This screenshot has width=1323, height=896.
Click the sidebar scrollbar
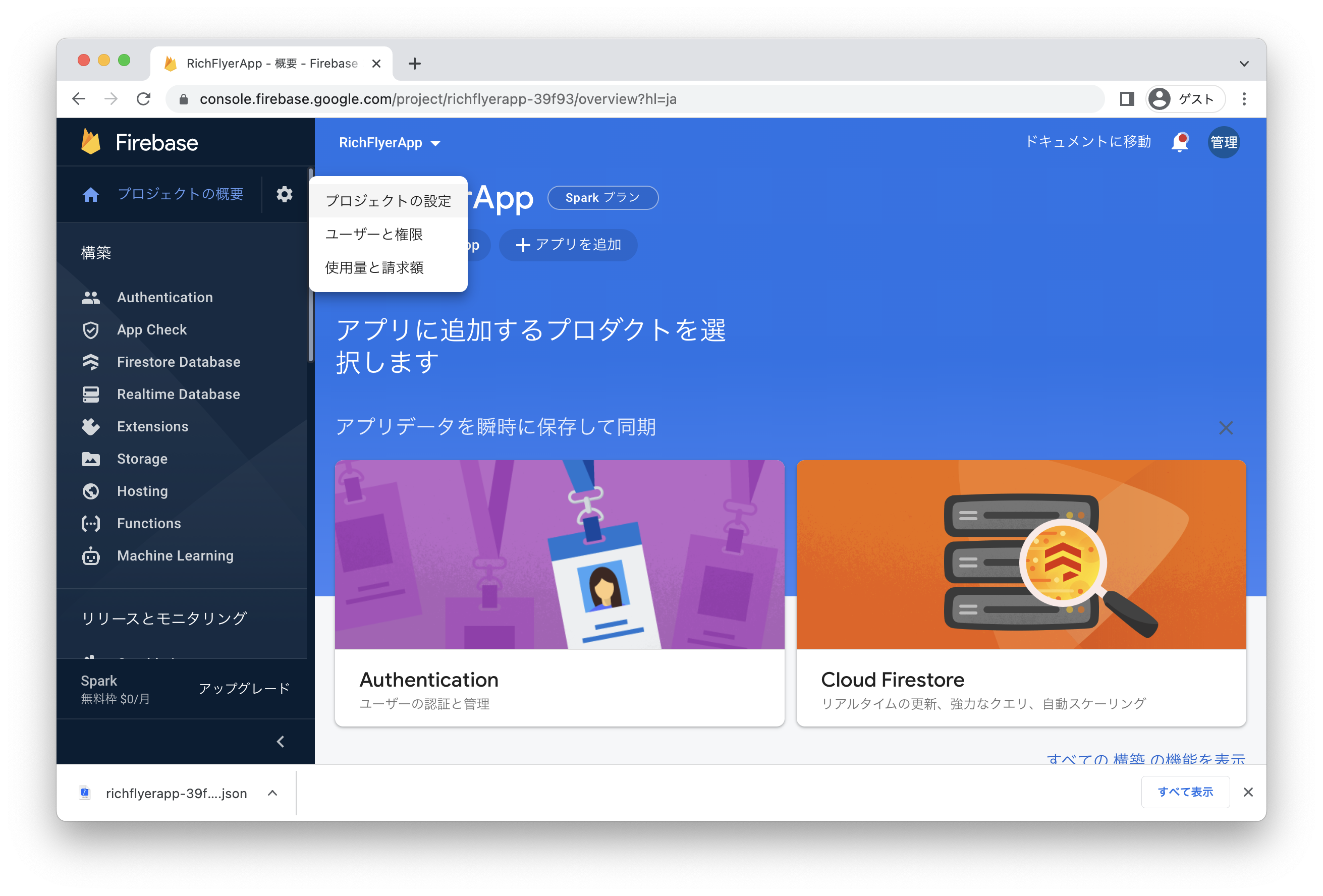[x=311, y=265]
